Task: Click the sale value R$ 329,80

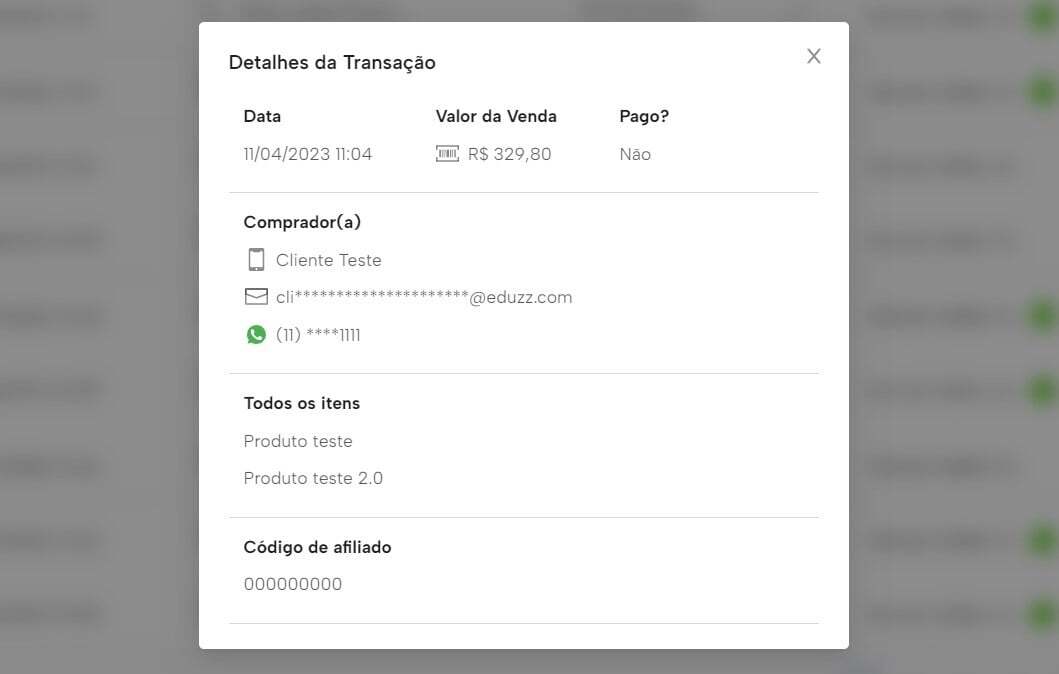Action: click(509, 154)
